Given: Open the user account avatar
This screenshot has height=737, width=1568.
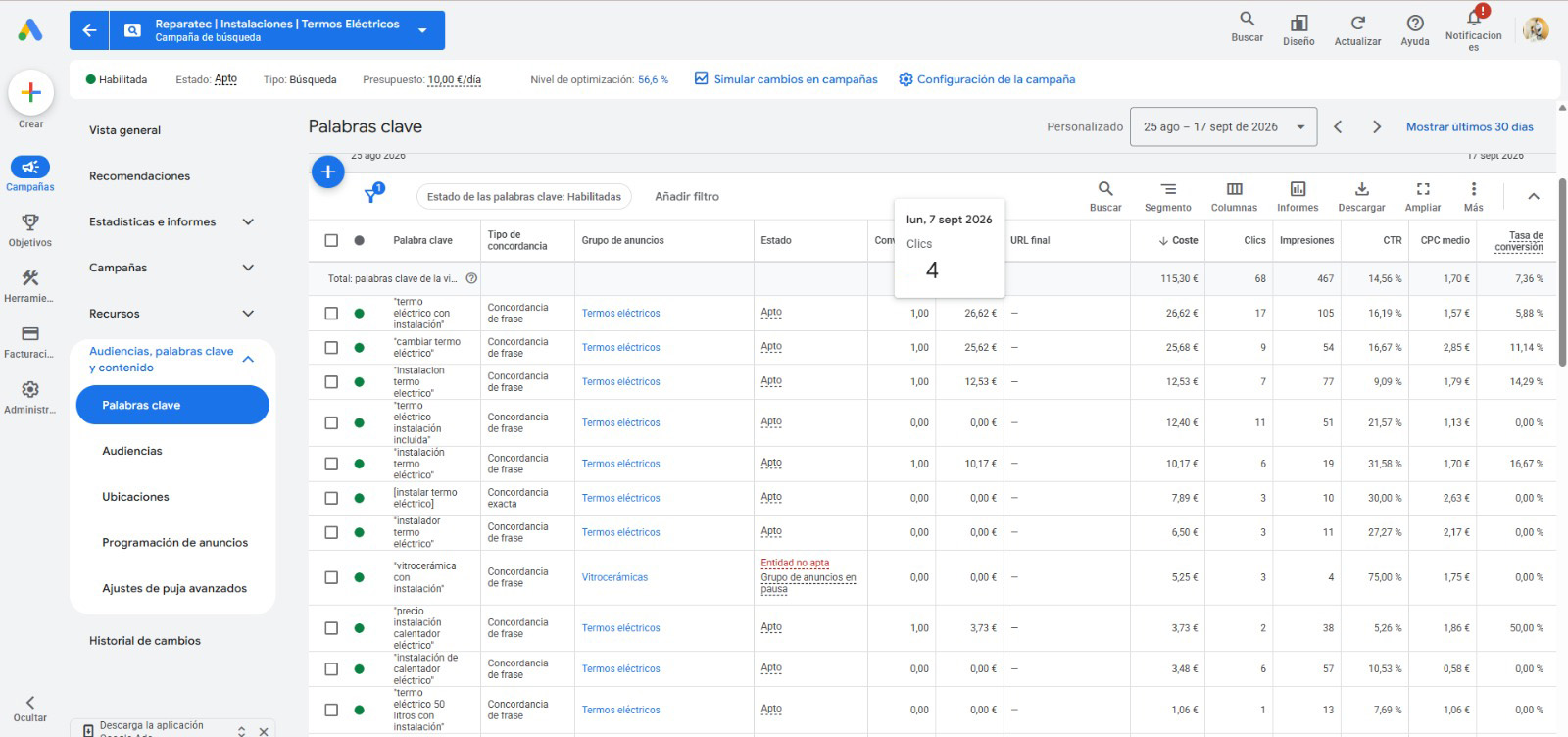Looking at the screenshot, I should tap(1536, 30).
